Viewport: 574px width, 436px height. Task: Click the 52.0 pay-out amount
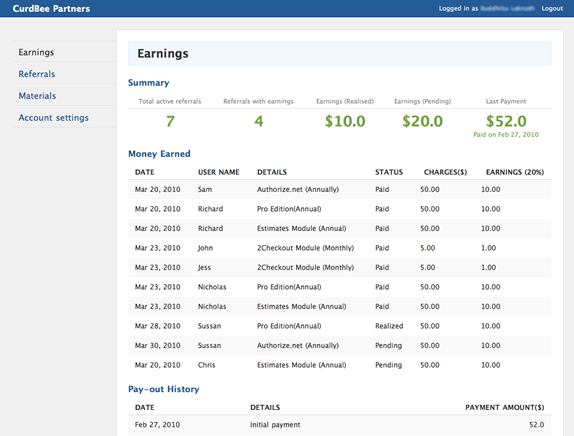point(537,425)
